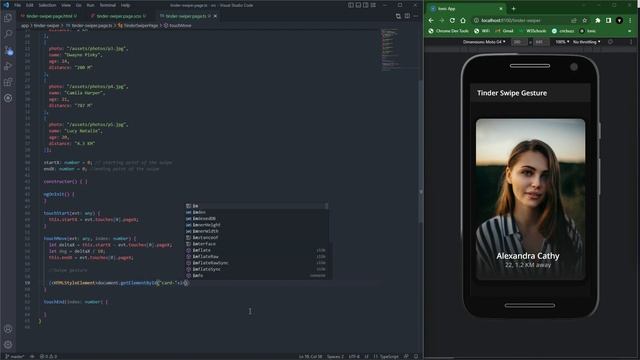Open the Manage gear in activity bar
This screenshot has height=360, width=640.
(8, 344)
